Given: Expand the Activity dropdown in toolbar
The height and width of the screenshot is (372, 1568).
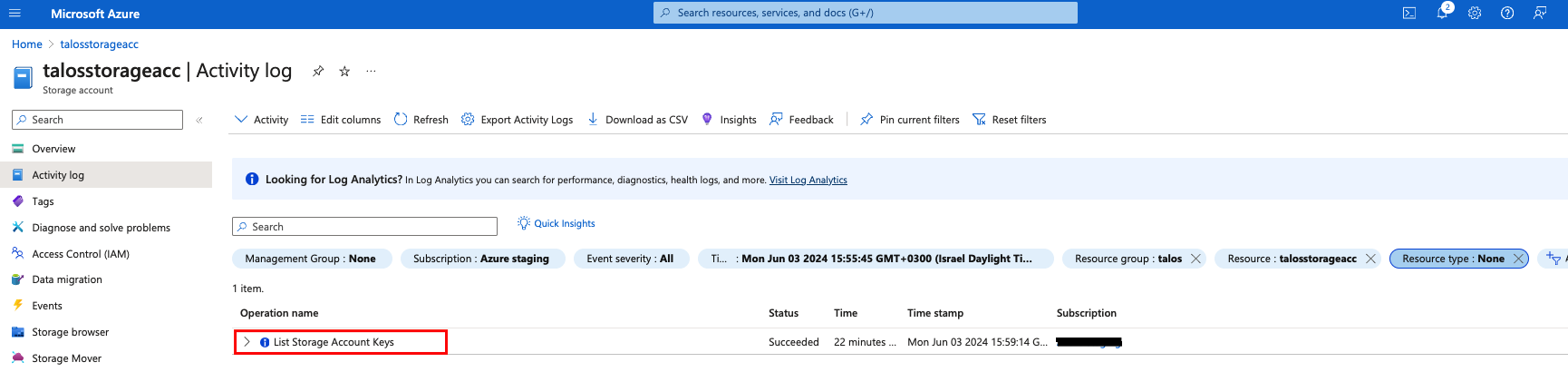Looking at the screenshot, I should click(261, 120).
